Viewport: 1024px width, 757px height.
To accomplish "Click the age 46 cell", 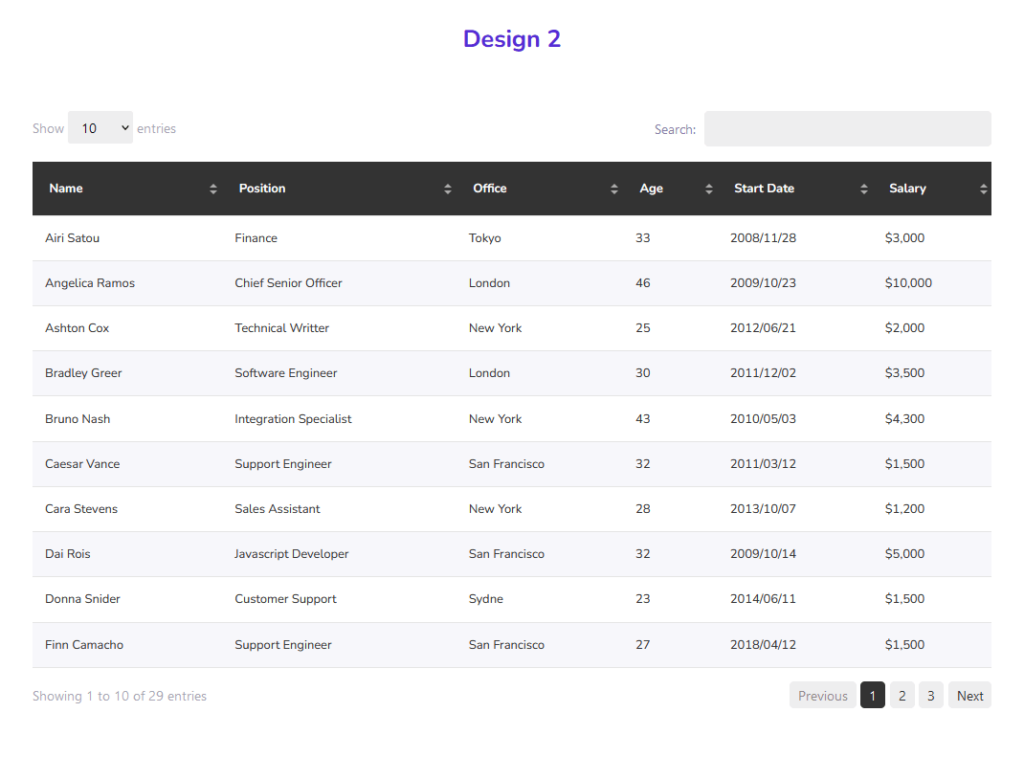I will coord(643,283).
